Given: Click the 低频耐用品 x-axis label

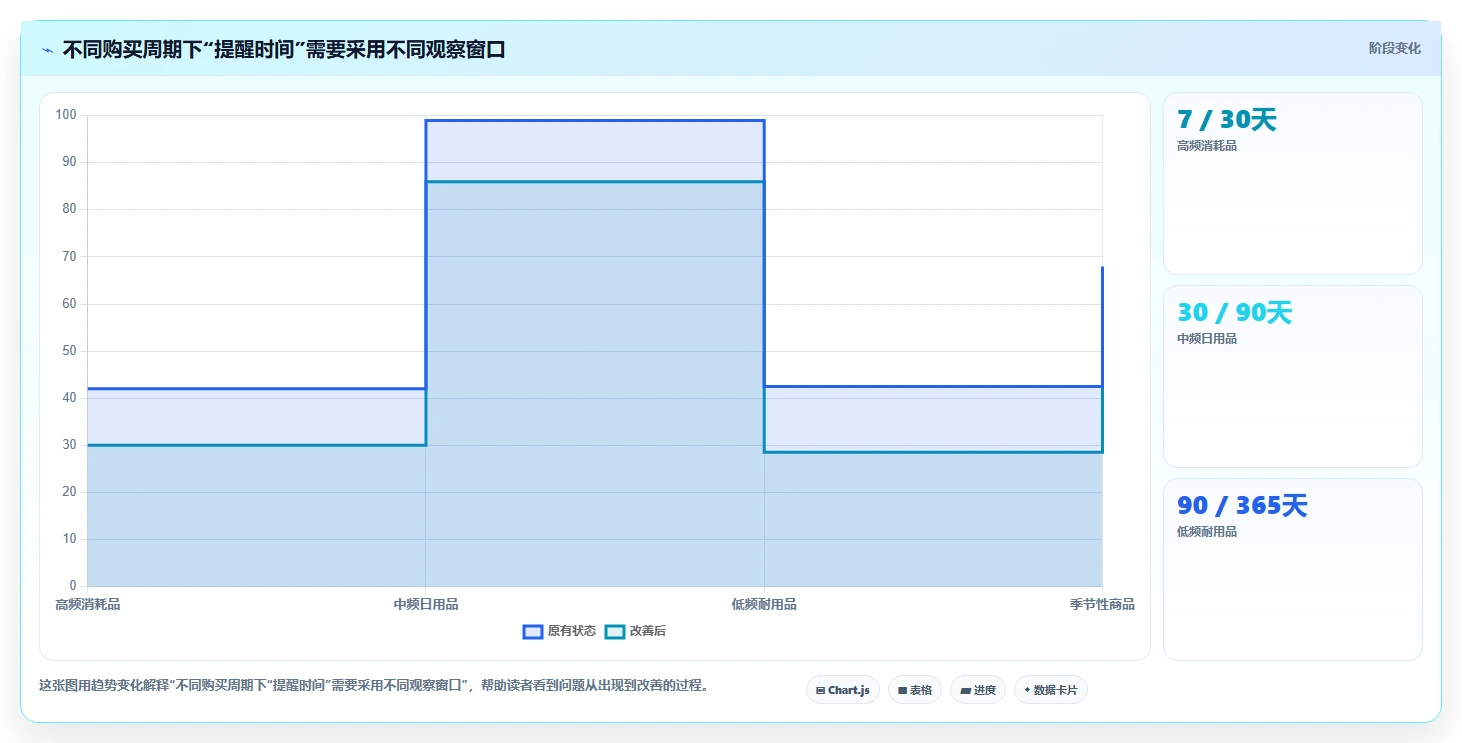Looking at the screenshot, I should pyautogui.click(x=764, y=604).
